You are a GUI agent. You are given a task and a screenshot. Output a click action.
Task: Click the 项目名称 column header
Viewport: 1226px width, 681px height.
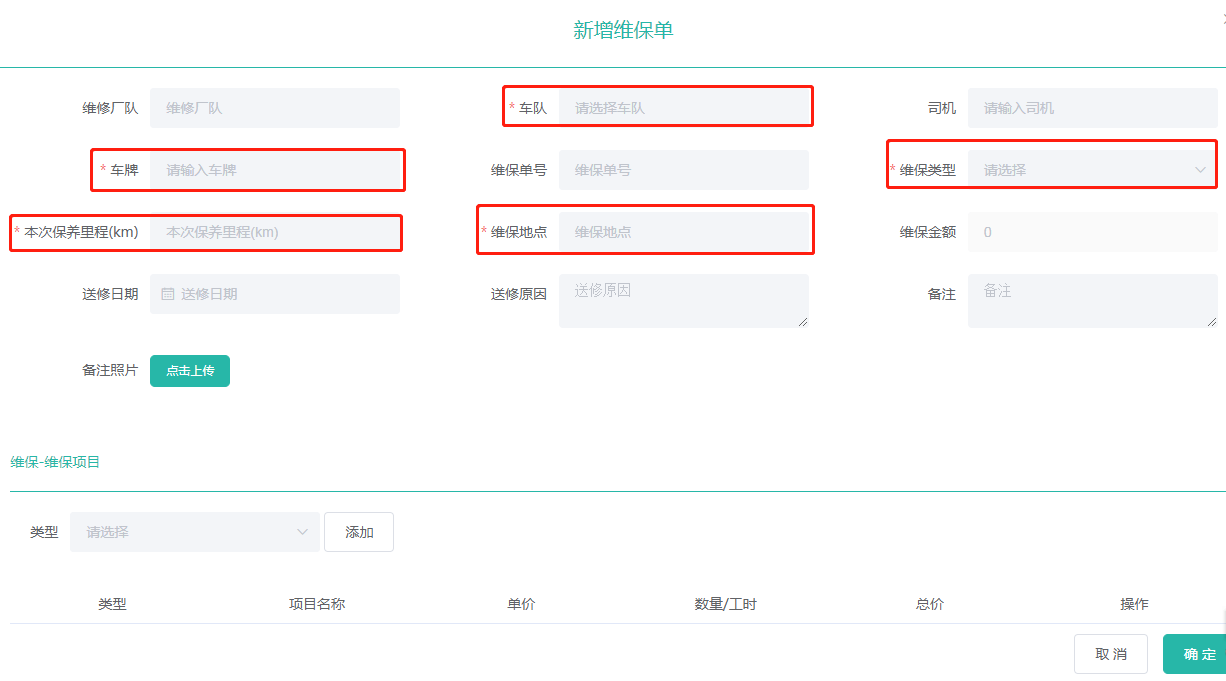click(x=317, y=604)
